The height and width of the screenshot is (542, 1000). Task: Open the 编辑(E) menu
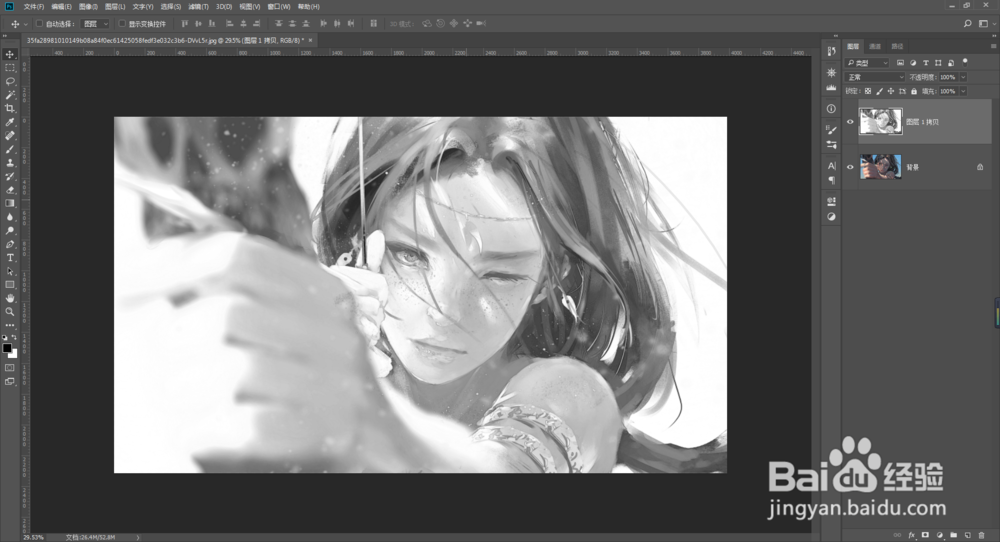pyautogui.click(x=61, y=6)
